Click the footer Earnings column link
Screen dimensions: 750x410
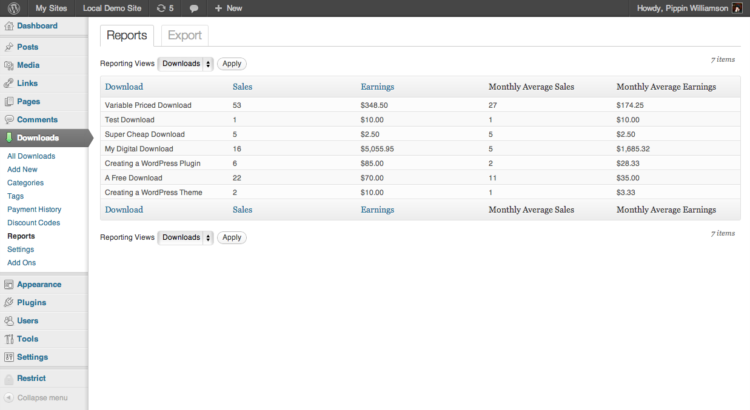pos(377,210)
